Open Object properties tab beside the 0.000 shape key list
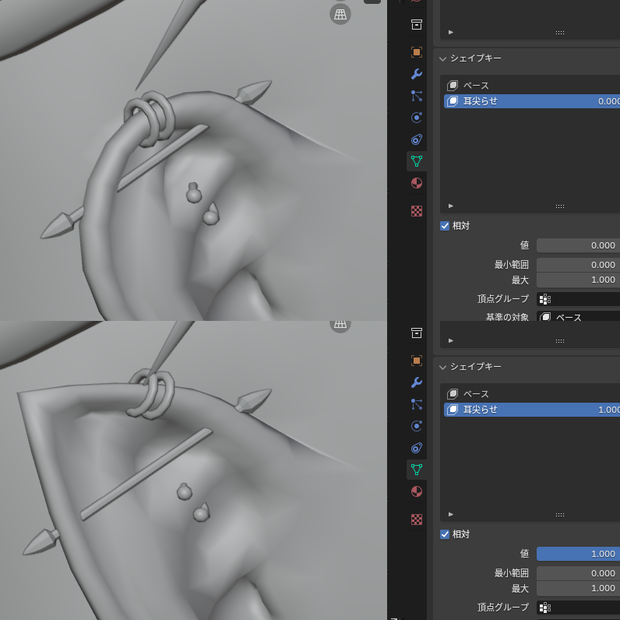Image resolution: width=620 pixels, height=620 pixels. 416,52
